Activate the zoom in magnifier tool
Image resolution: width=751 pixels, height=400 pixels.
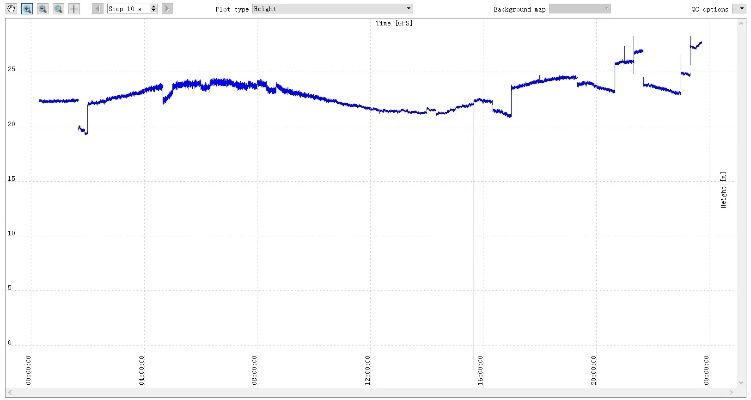(x=26, y=8)
